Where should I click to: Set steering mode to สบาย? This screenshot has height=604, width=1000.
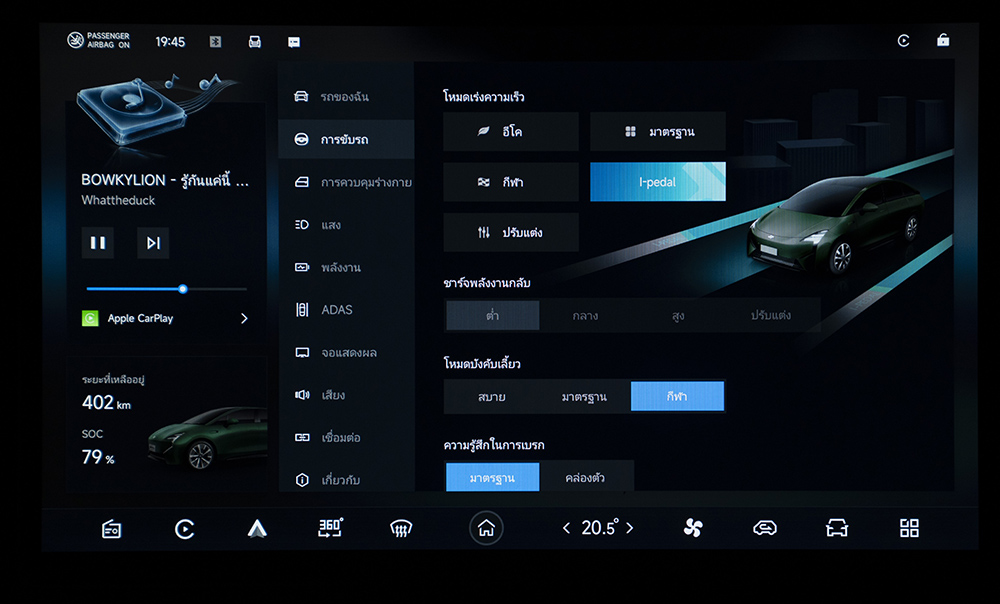coord(491,397)
